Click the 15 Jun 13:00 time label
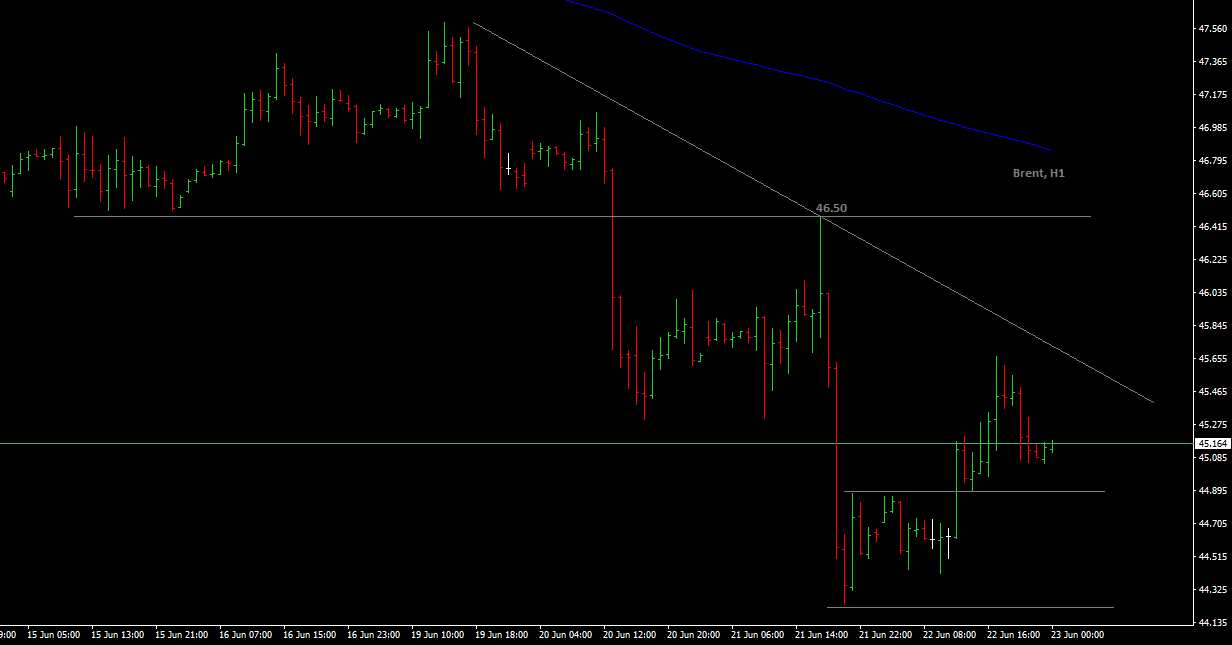The height and width of the screenshot is (645, 1232). 117,634
